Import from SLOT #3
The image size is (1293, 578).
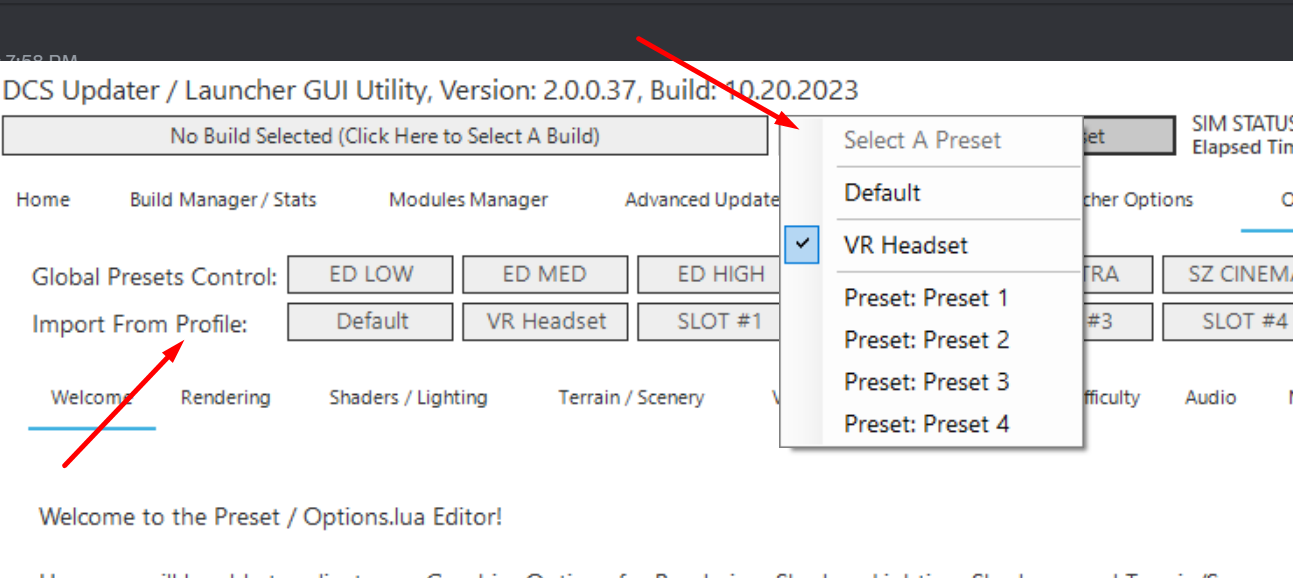[1117, 322]
